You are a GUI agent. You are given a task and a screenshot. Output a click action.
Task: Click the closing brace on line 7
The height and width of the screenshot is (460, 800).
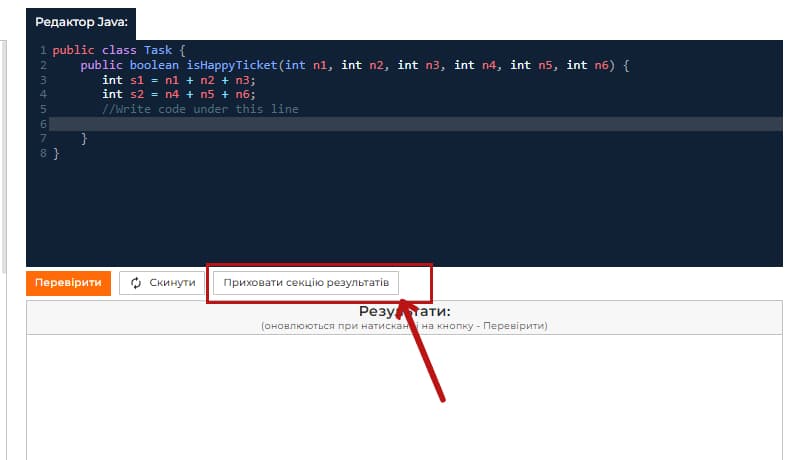click(84, 138)
